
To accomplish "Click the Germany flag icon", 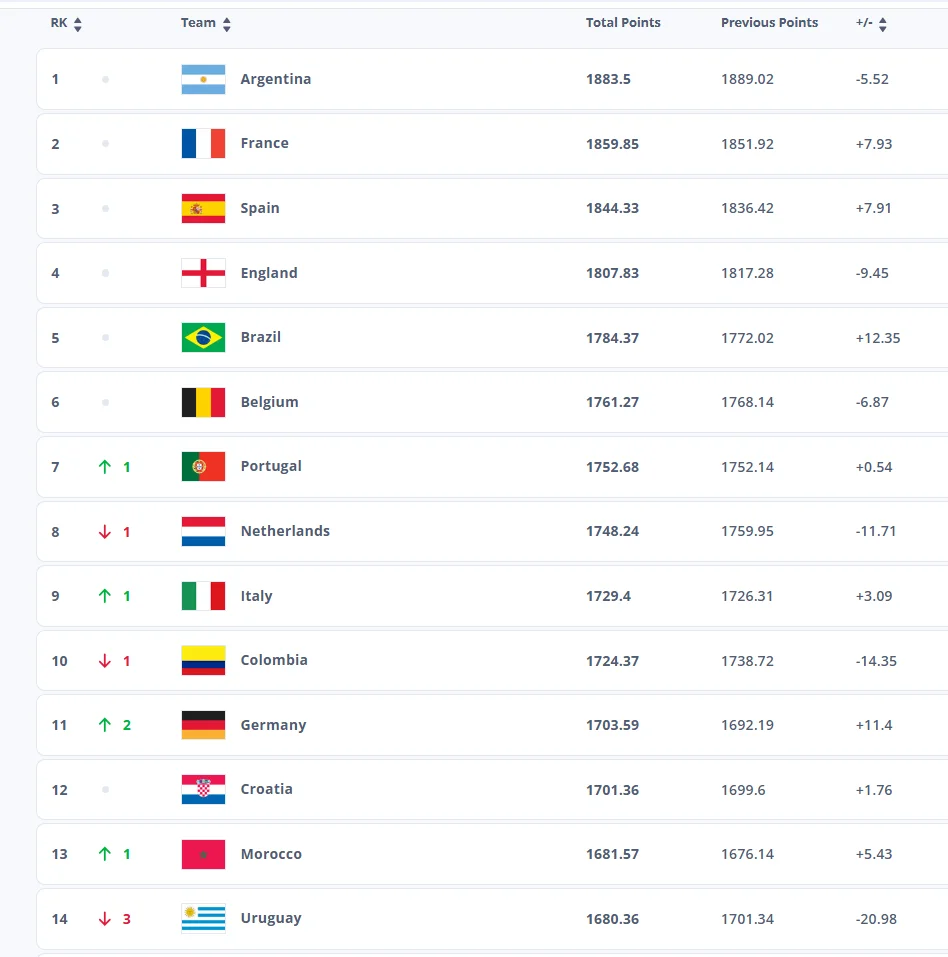I will click(203, 725).
